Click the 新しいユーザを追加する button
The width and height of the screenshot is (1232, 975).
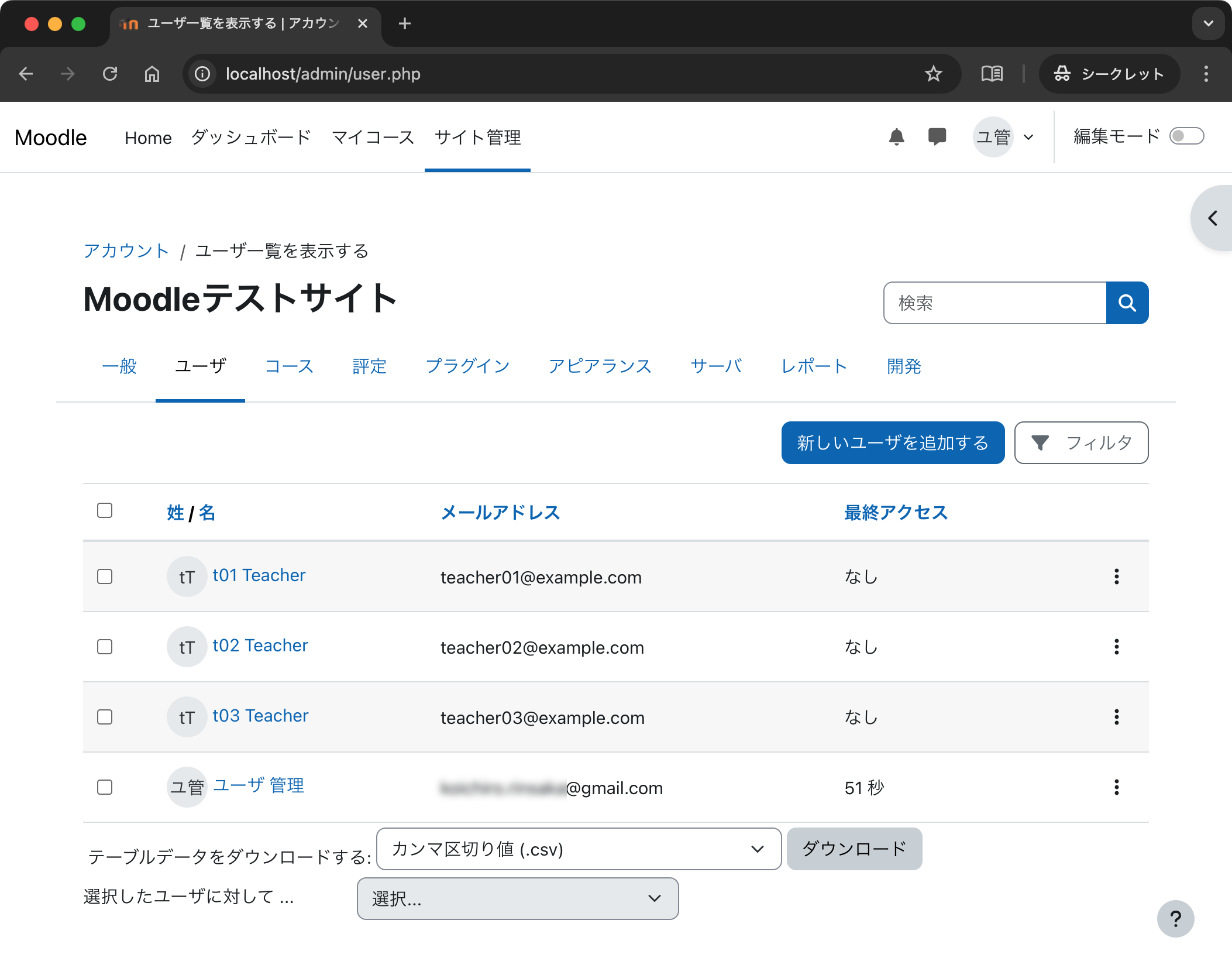[892, 443]
